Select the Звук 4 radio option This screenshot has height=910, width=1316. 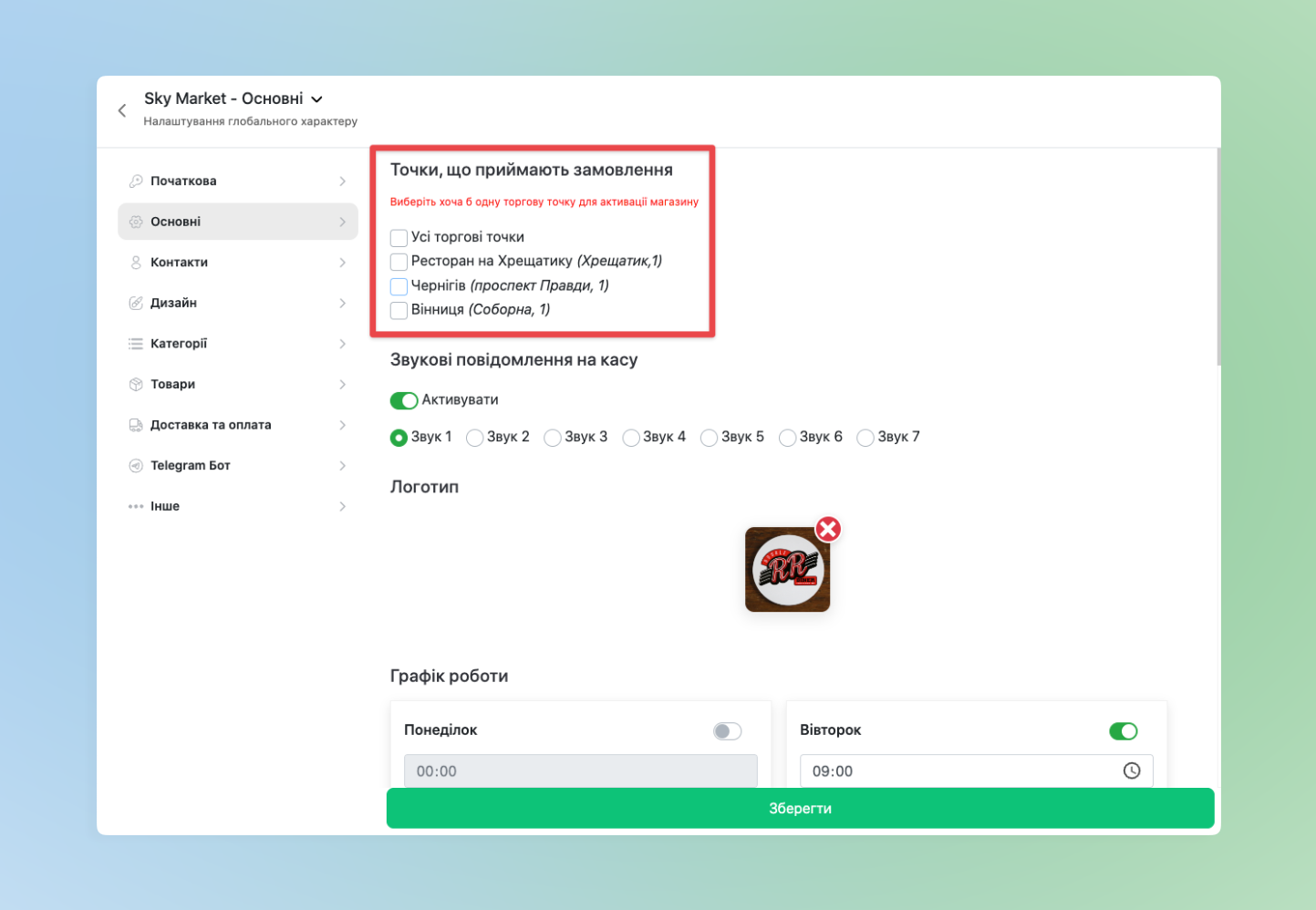point(631,438)
